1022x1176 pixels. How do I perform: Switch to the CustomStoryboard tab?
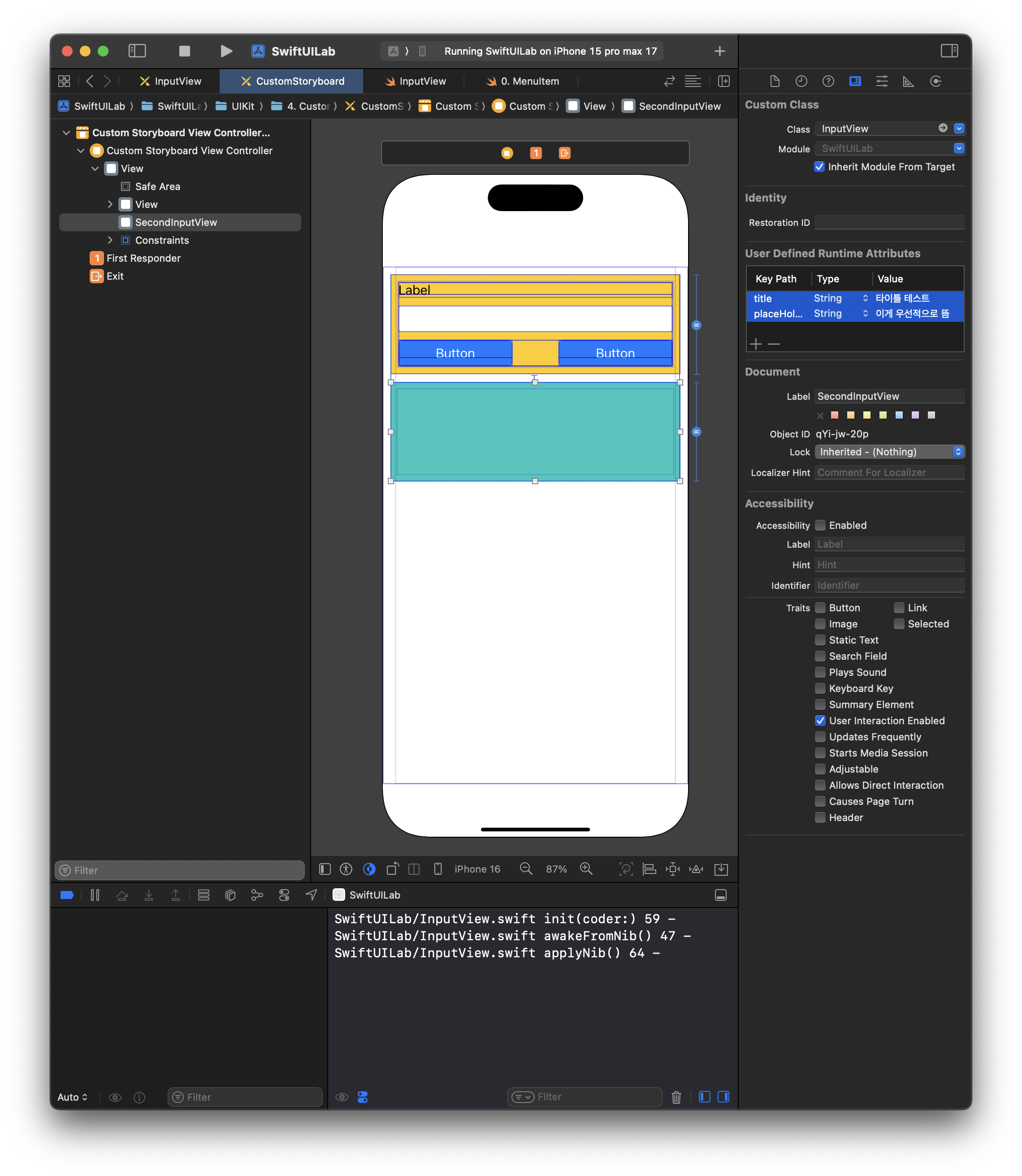tap(292, 81)
